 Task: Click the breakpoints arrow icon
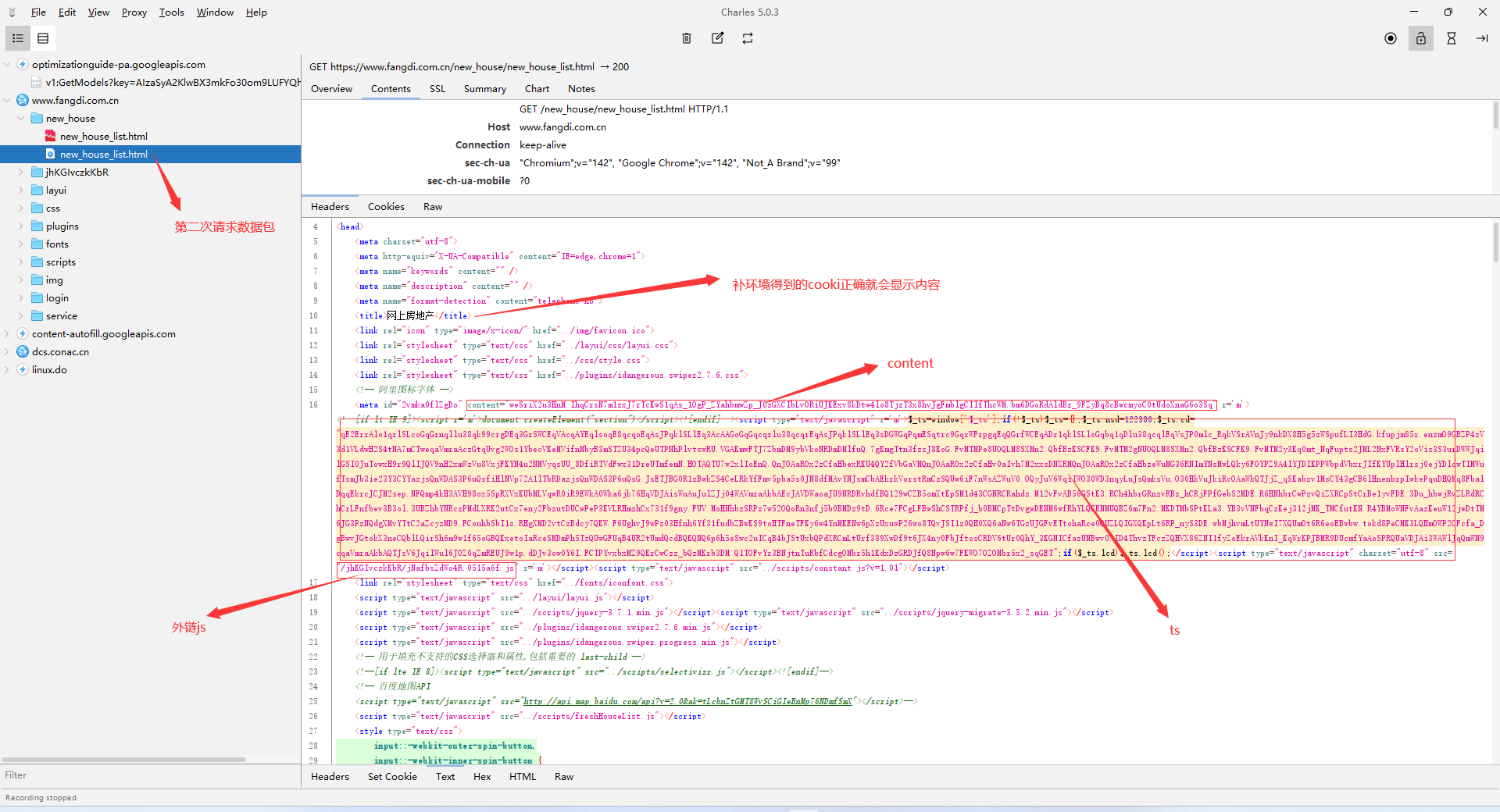point(1482,38)
